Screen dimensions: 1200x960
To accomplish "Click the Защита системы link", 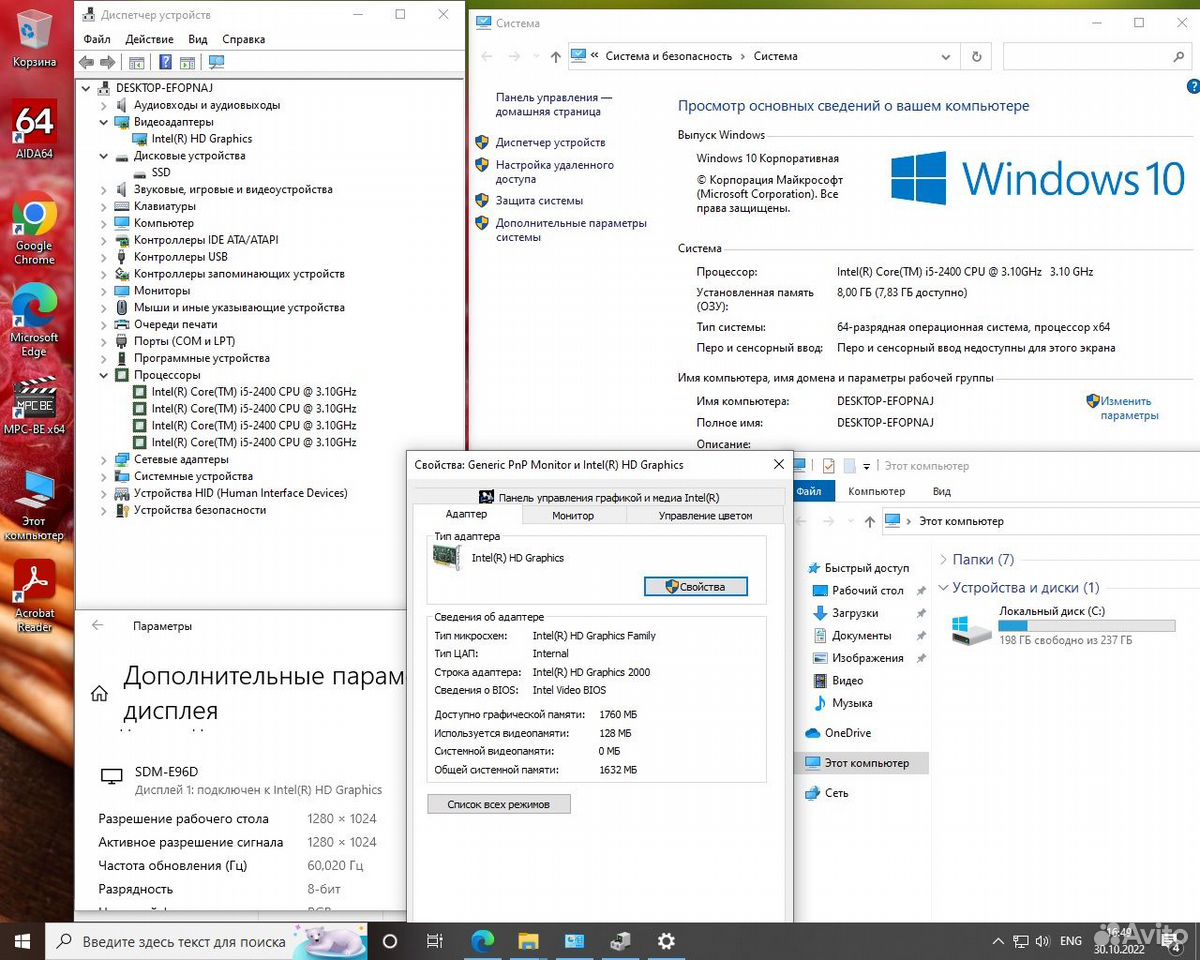I will (539, 201).
